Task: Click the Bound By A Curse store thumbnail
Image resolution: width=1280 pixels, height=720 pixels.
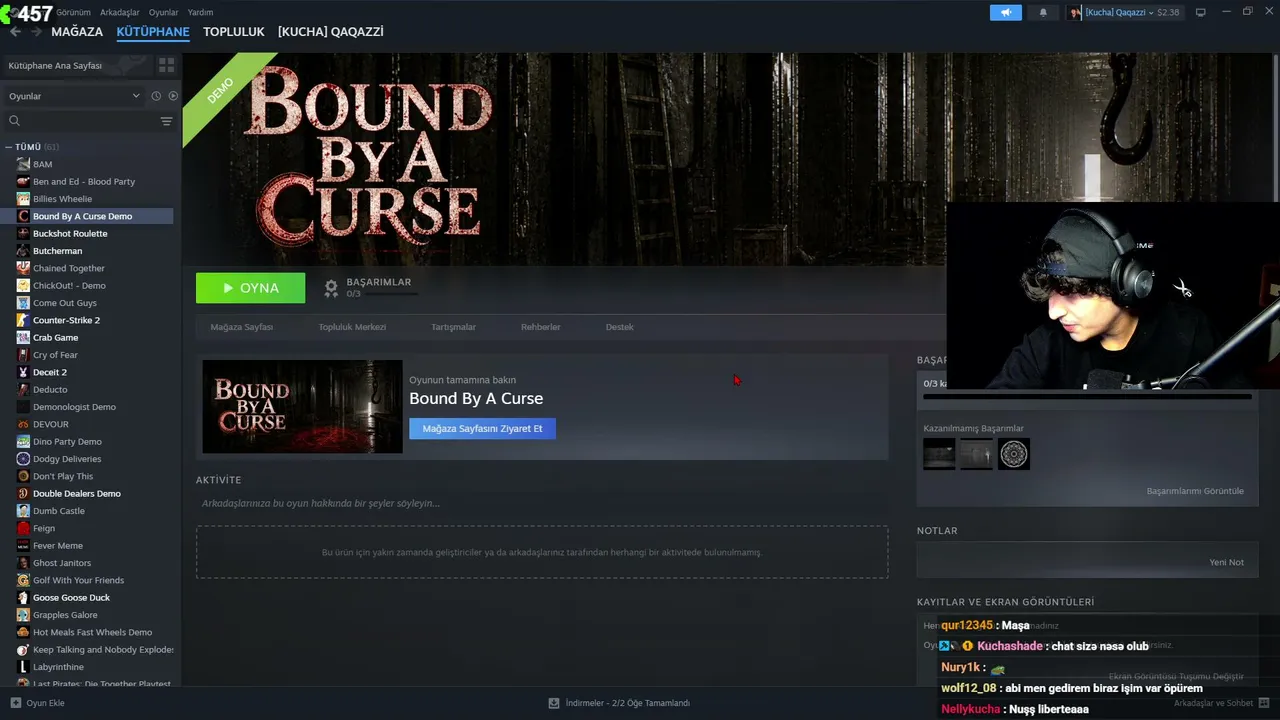Action: pyautogui.click(x=302, y=407)
